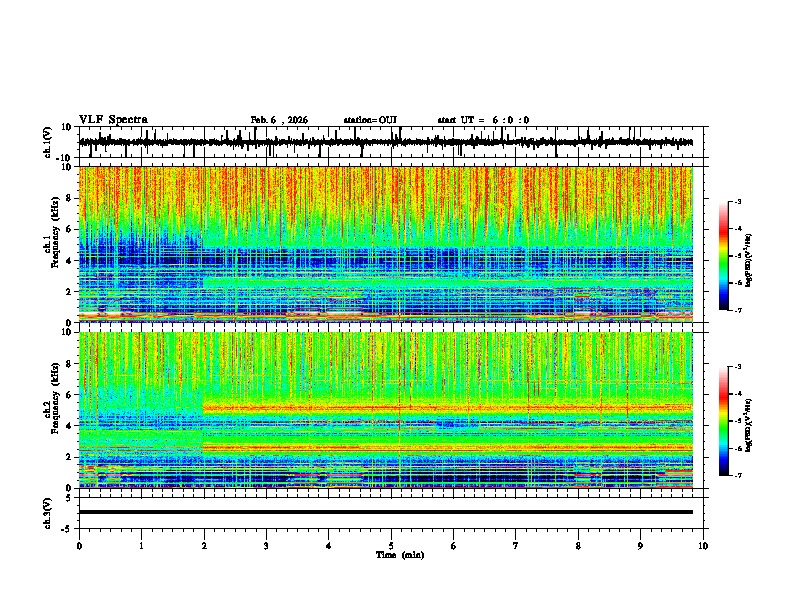Click time axis tick label "1"
The height and width of the screenshot is (612, 792).
pyautogui.click(x=141, y=546)
